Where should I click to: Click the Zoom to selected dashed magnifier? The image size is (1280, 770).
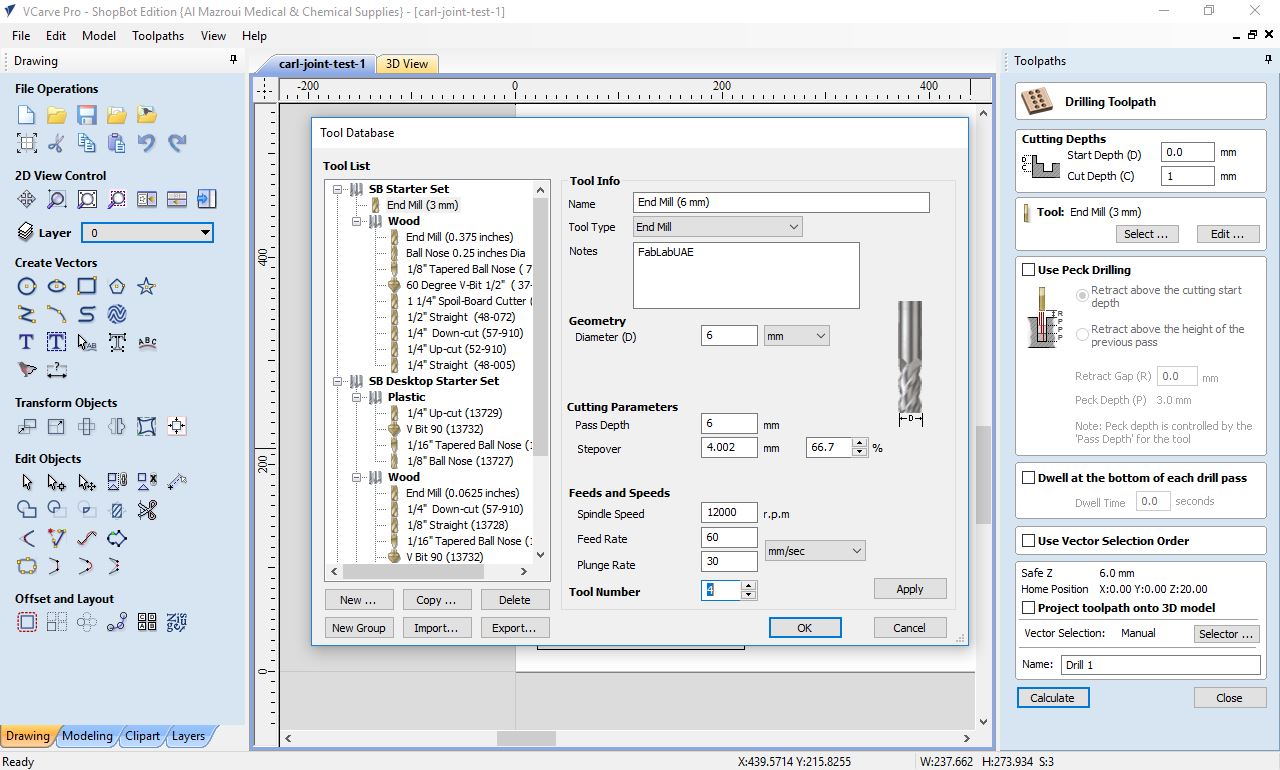click(x=117, y=199)
